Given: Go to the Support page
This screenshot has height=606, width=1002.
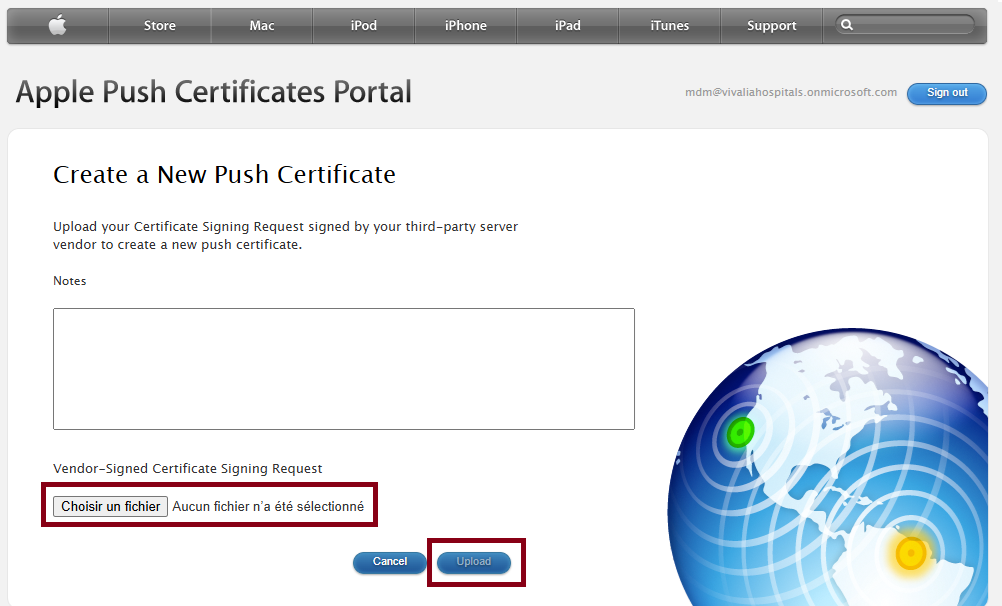Looking at the screenshot, I should [771, 26].
